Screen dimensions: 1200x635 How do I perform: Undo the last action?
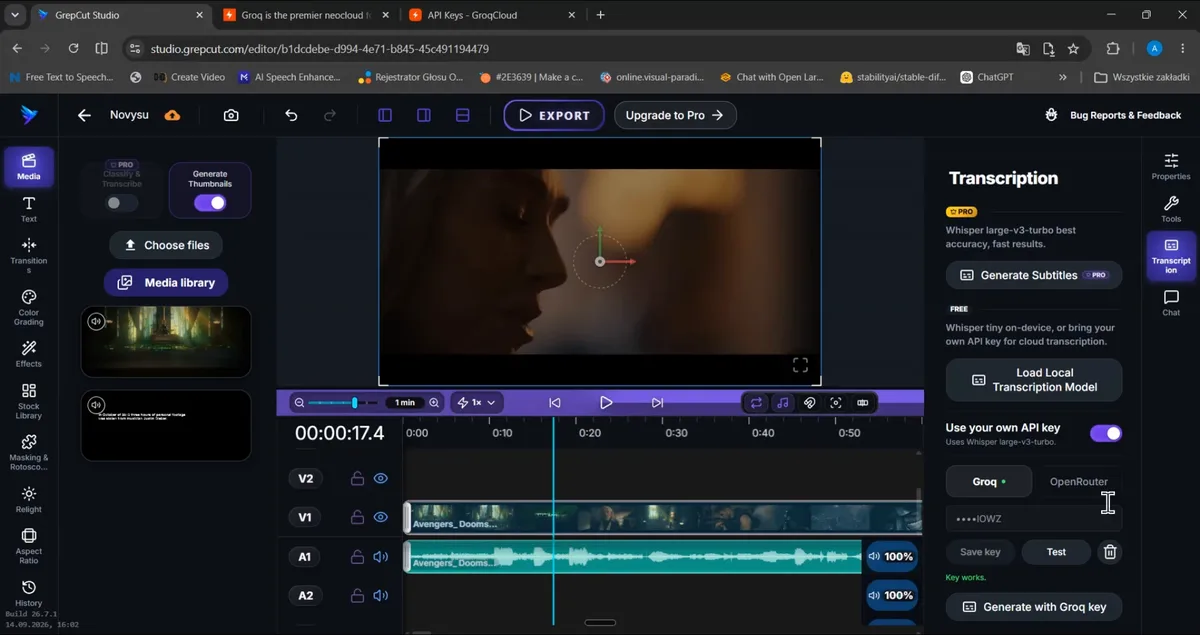pyautogui.click(x=291, y=115)
